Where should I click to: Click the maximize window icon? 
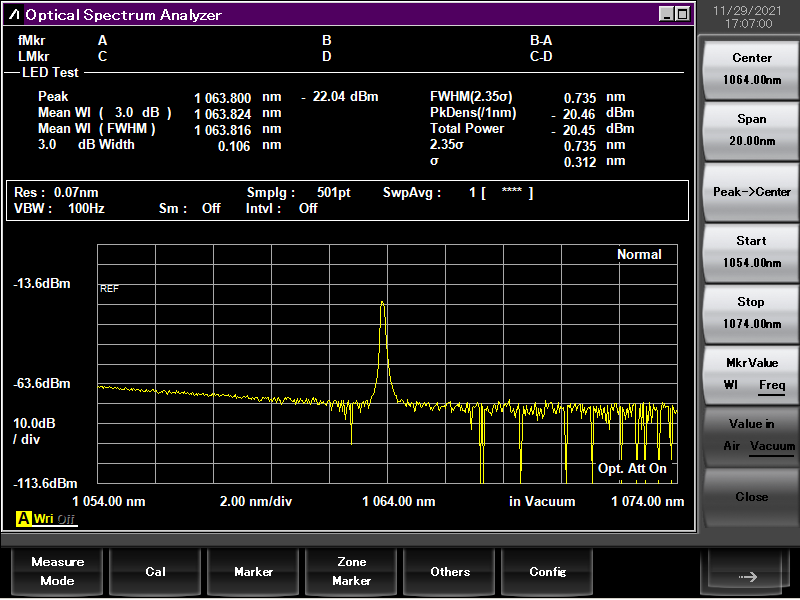pyautogui.click(x=682, y=14)
